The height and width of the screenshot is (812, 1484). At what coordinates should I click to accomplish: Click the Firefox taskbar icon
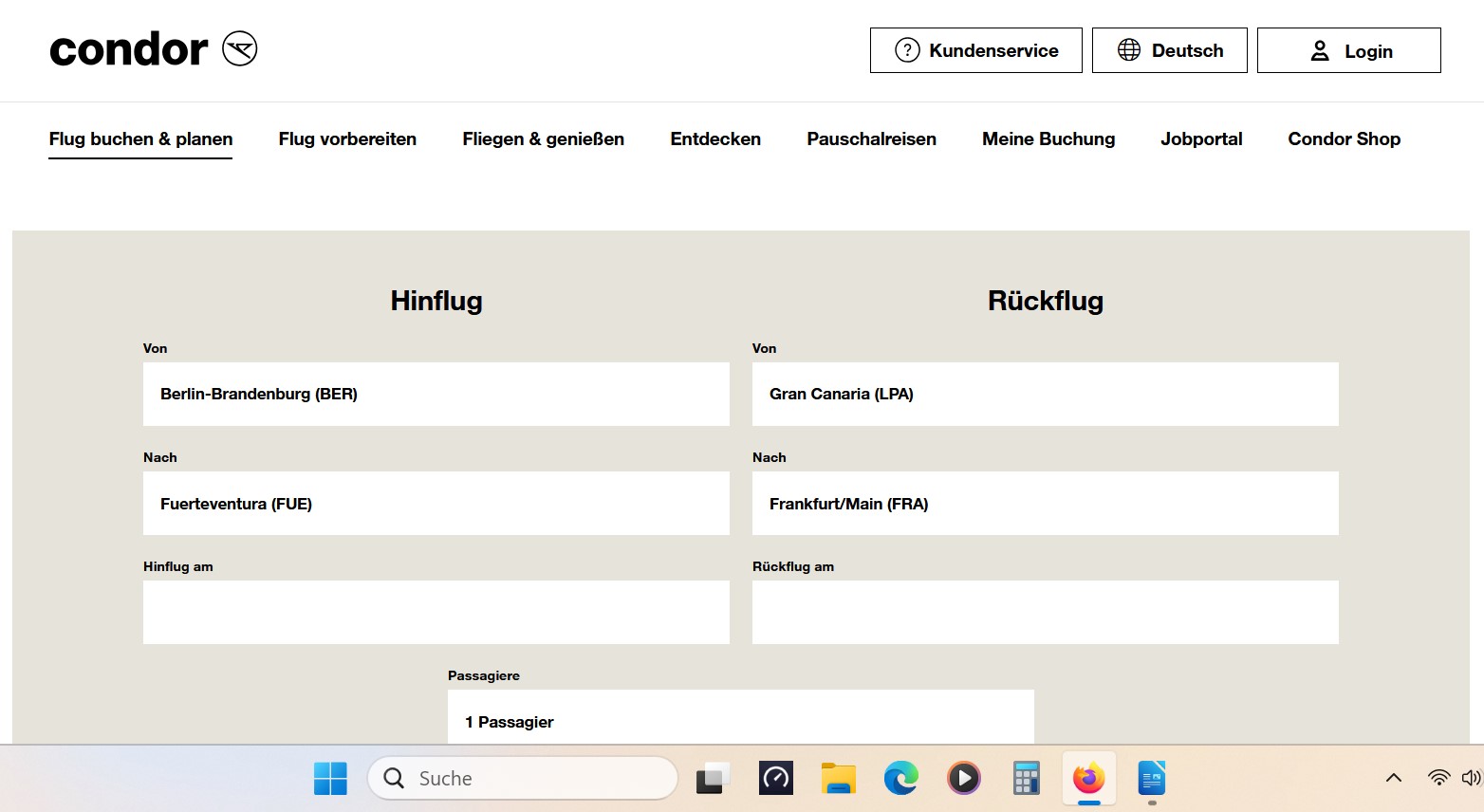pyautogui.click(x=1088, y=779)
